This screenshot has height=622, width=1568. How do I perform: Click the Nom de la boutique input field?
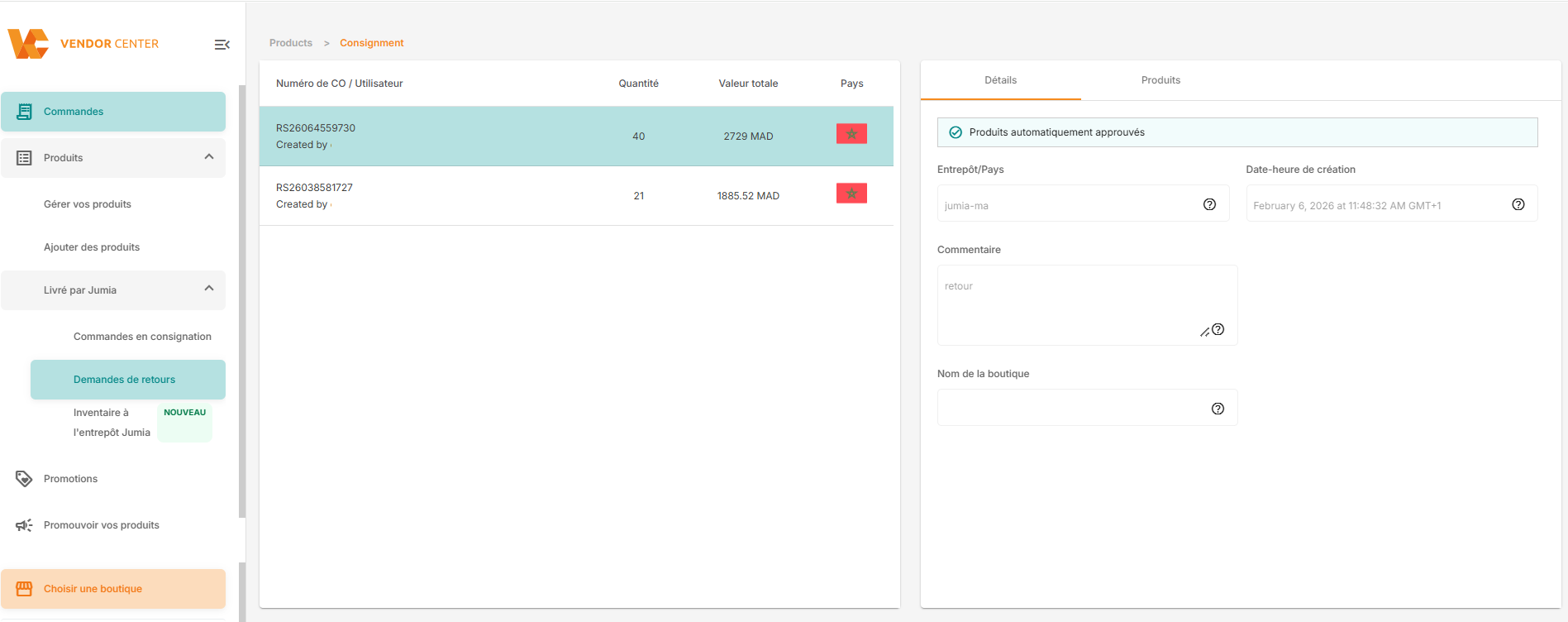[1070, 408]
